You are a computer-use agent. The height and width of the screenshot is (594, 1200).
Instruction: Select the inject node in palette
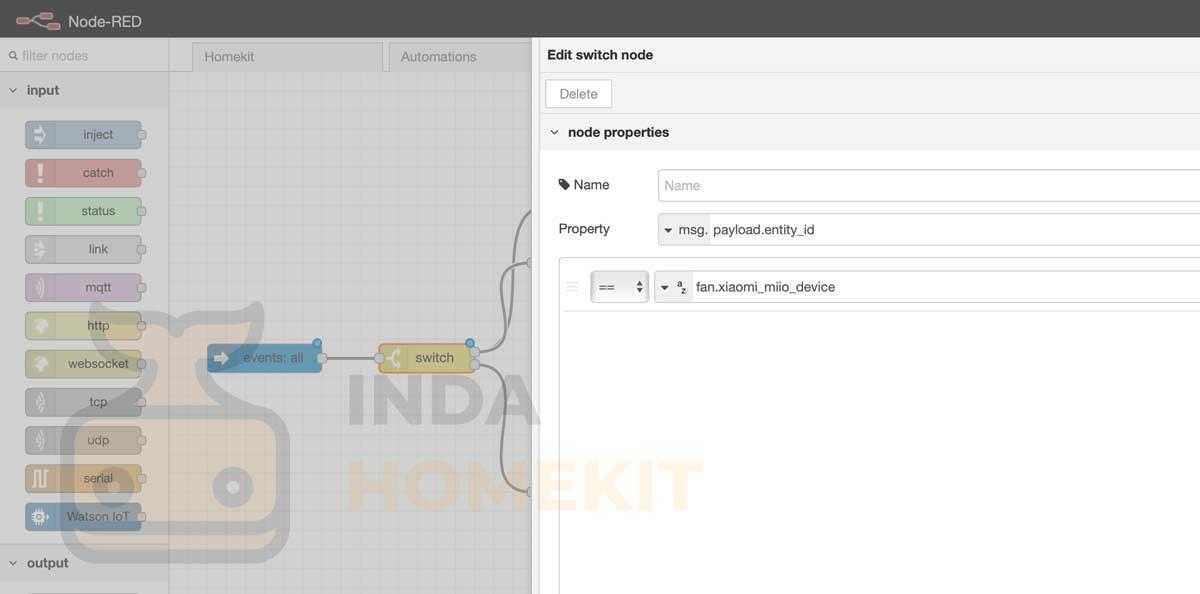point(84,135)
